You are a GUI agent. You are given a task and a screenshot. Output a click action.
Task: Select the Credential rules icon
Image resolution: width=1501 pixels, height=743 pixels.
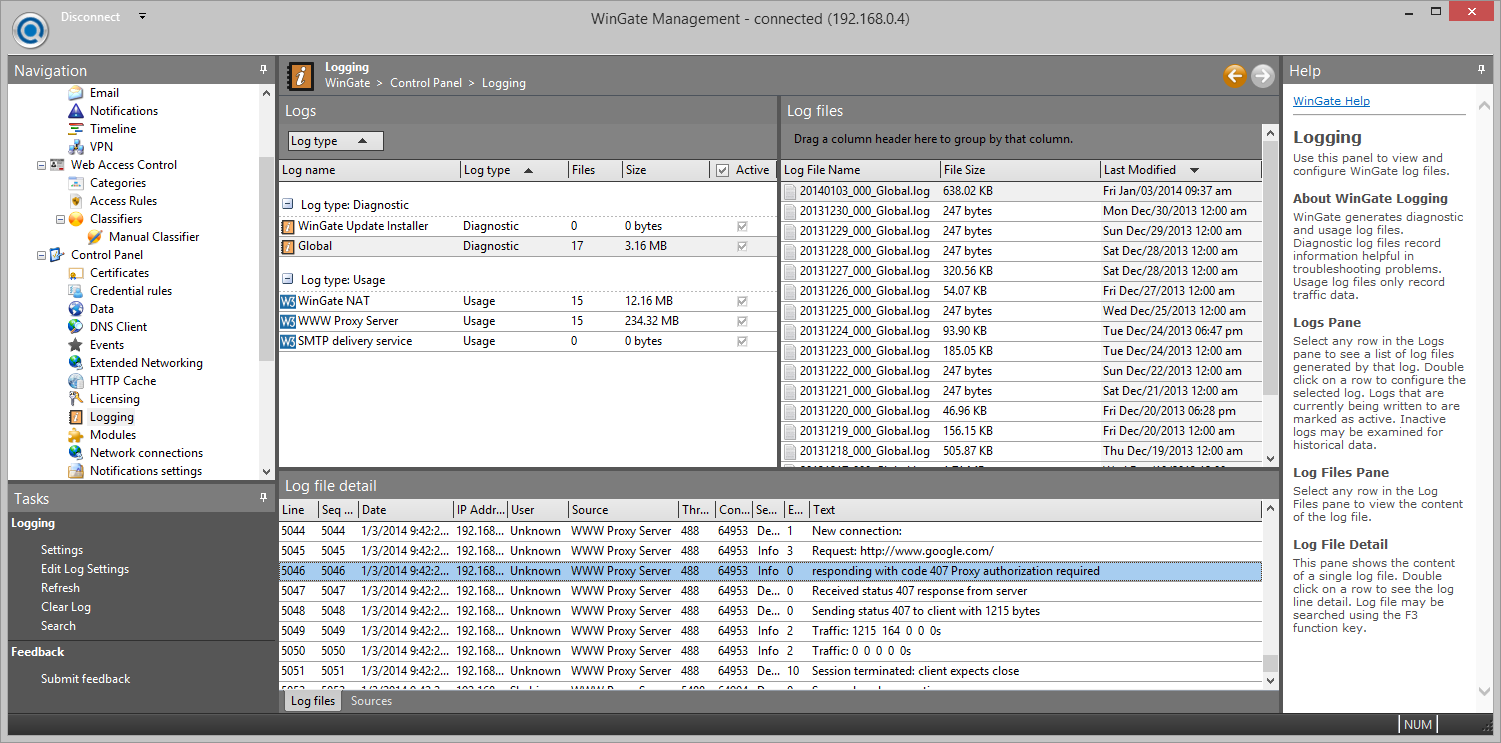point(76,291)
